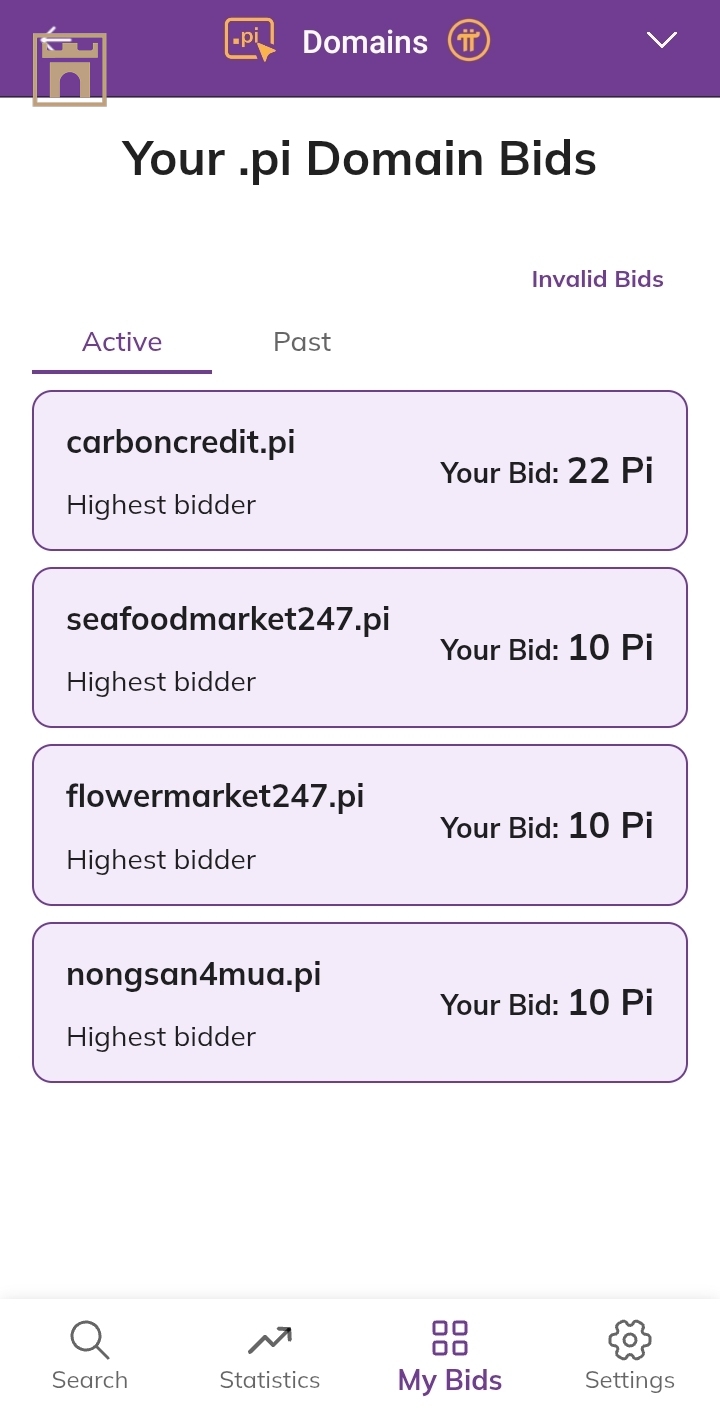Open the seafoodmarket247.pi bid card
This screenshot has height=1411, width=720.
click(x=360, y=647)
